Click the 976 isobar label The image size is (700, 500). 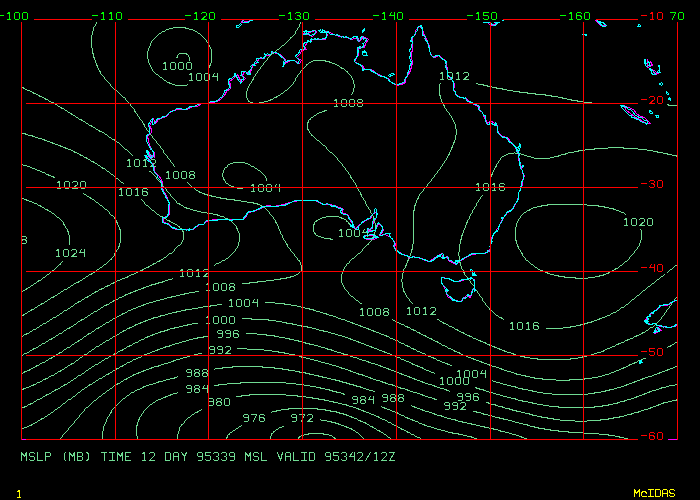[254, 418]
